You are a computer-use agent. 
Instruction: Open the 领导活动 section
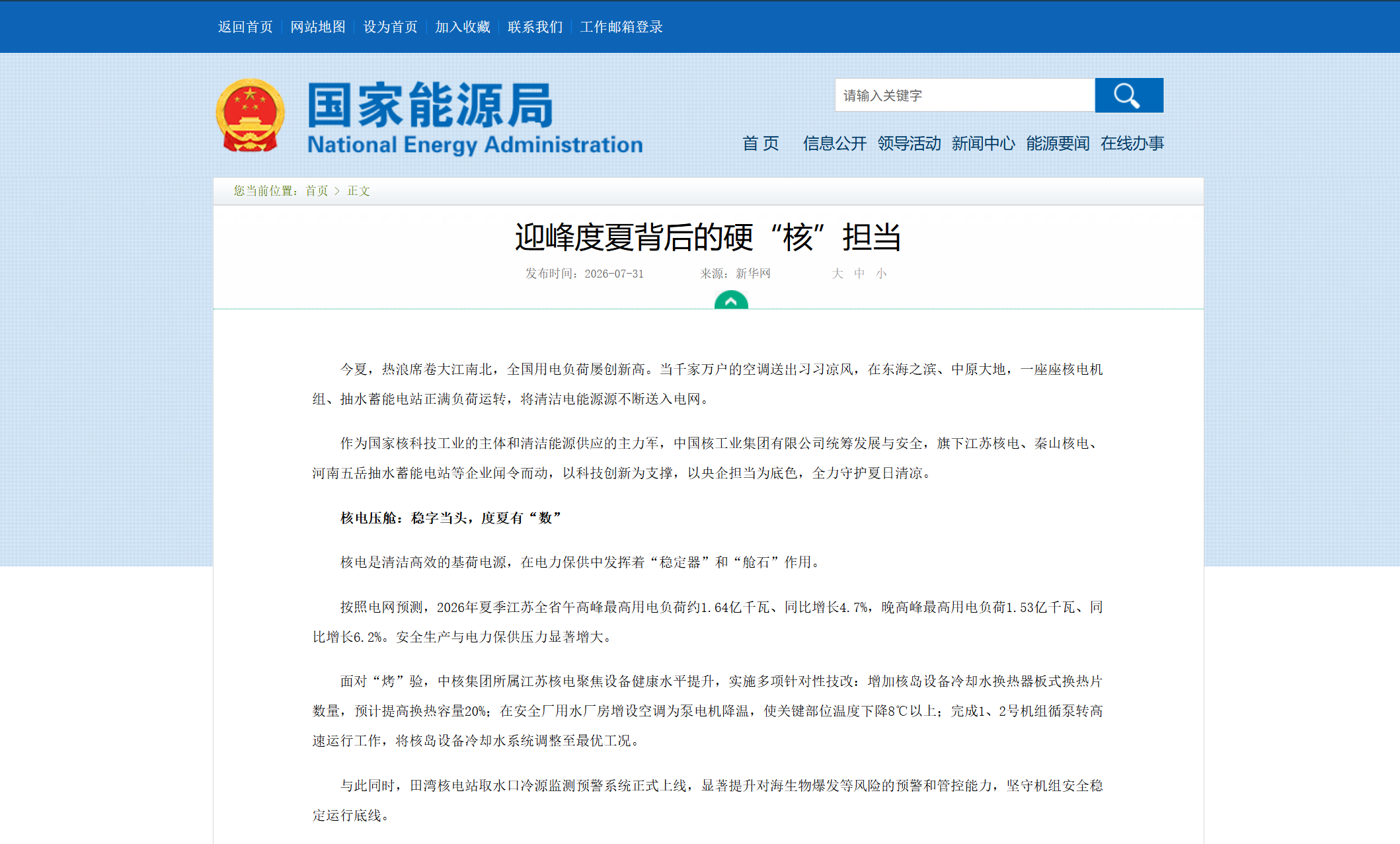tap(909, 143)
